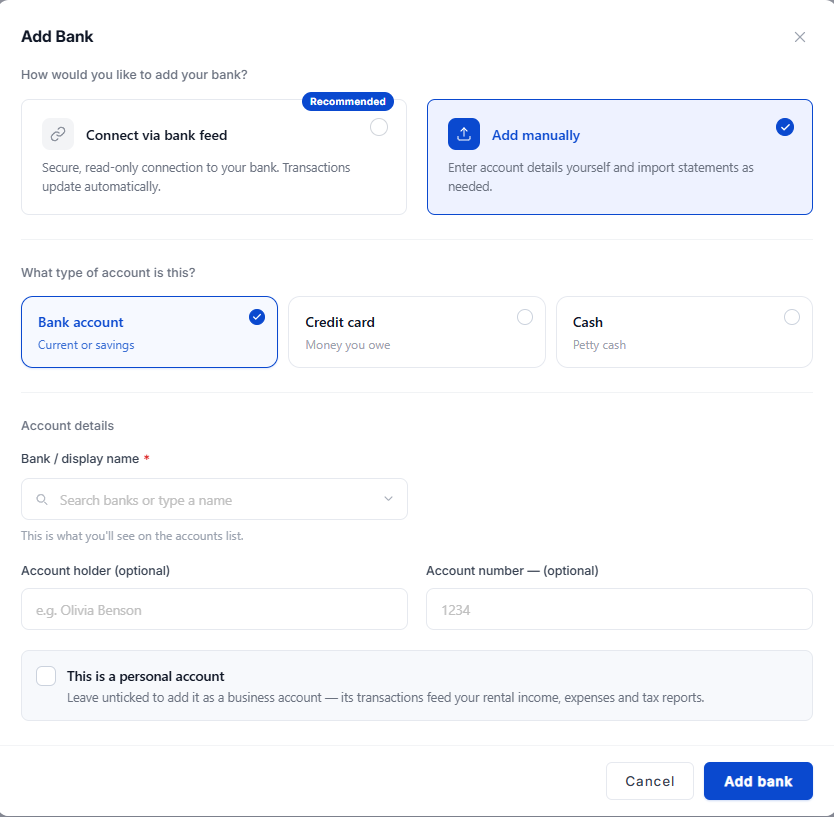Select the Cash account type radio
Screen dimensions: 834x817
pos(791,317)
